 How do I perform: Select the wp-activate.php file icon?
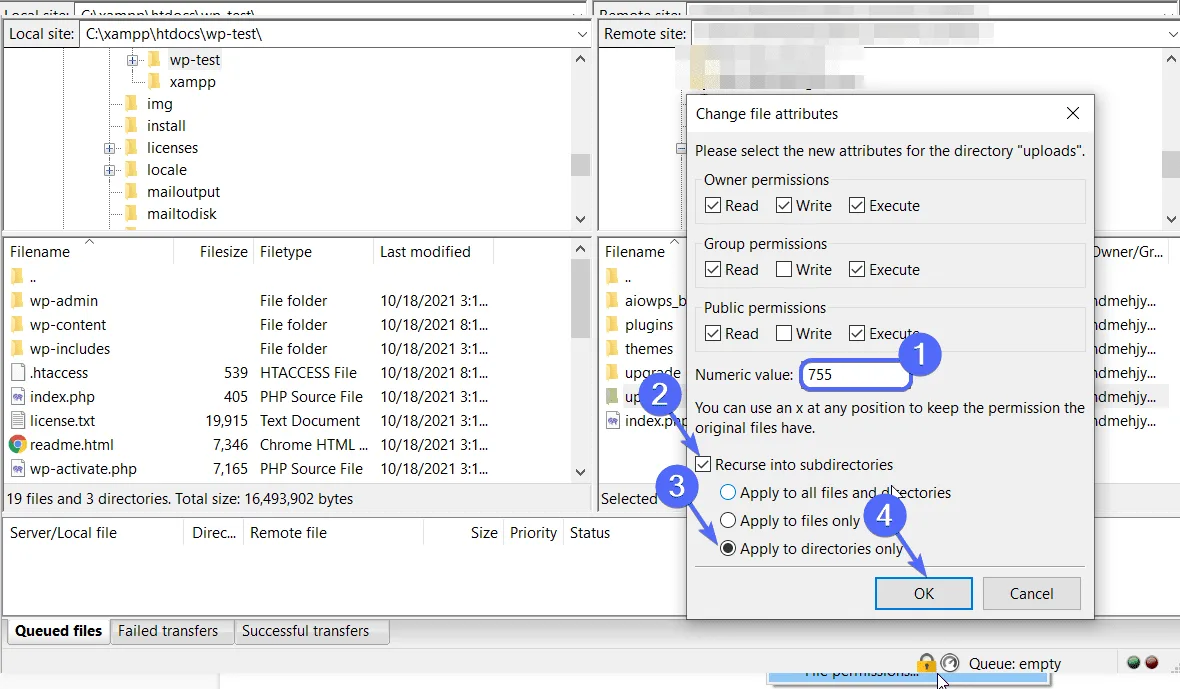click(18, 469)
